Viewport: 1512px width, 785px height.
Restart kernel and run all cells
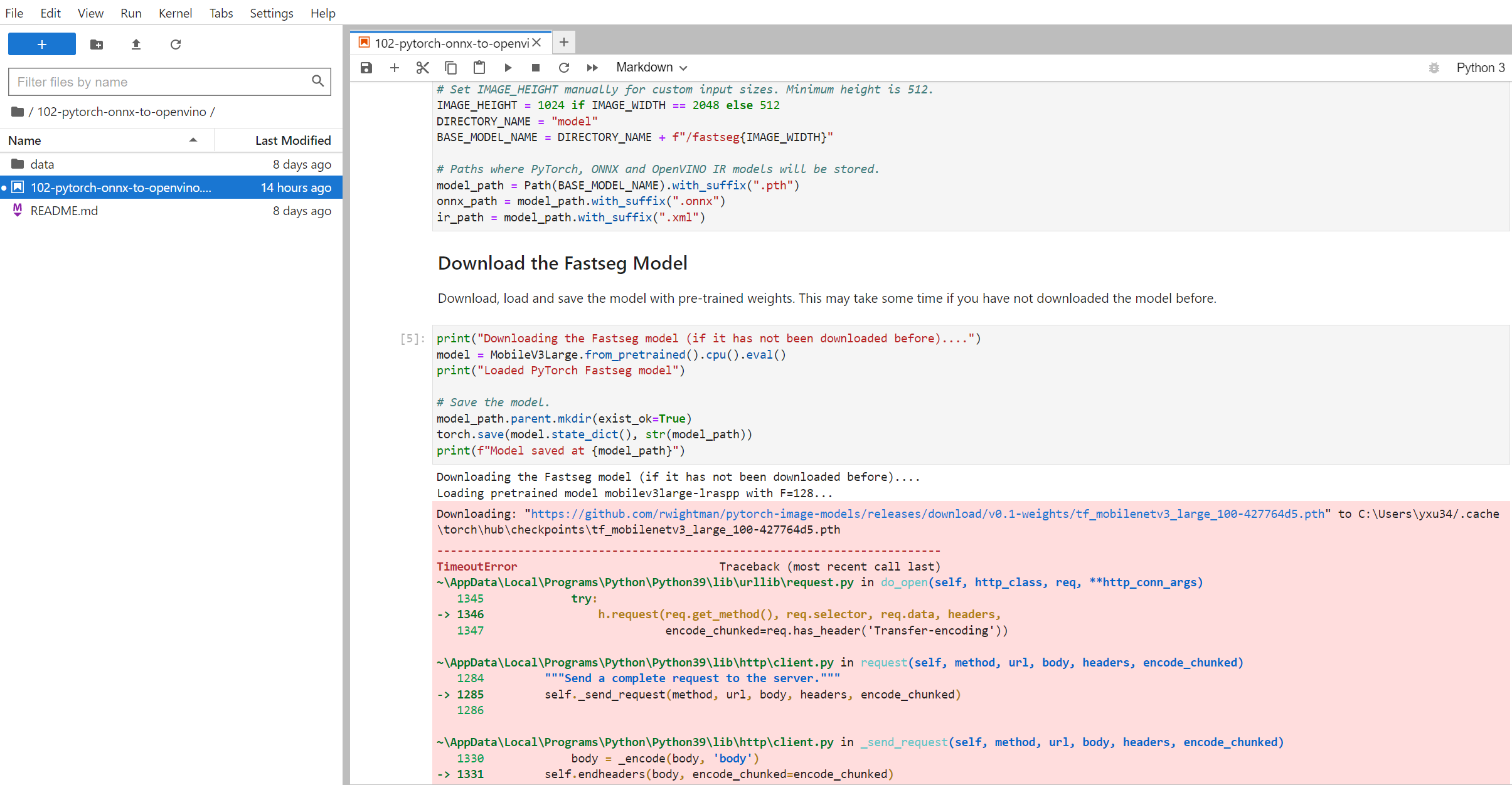click(x=592, y=67)
